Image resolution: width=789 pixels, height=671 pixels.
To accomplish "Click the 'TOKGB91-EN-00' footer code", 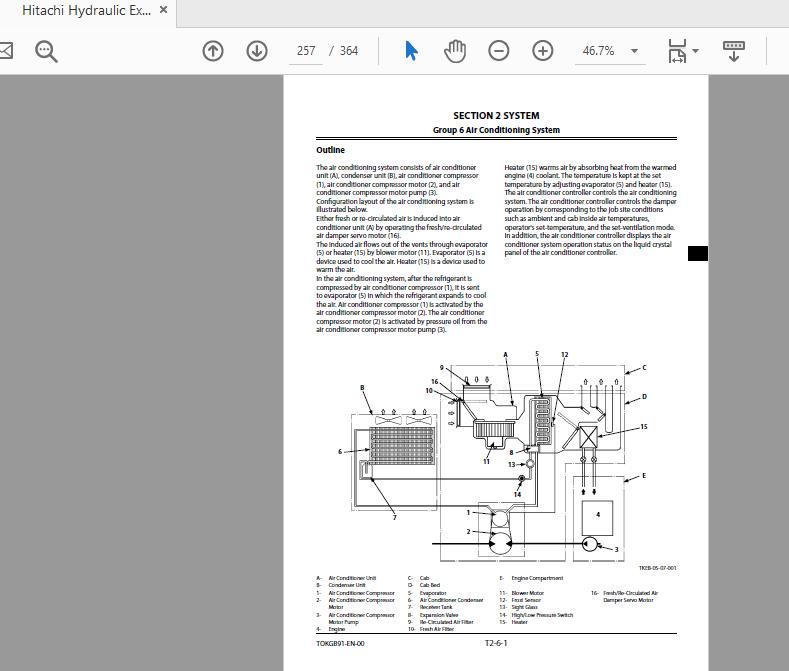I will tap(340, 644).
